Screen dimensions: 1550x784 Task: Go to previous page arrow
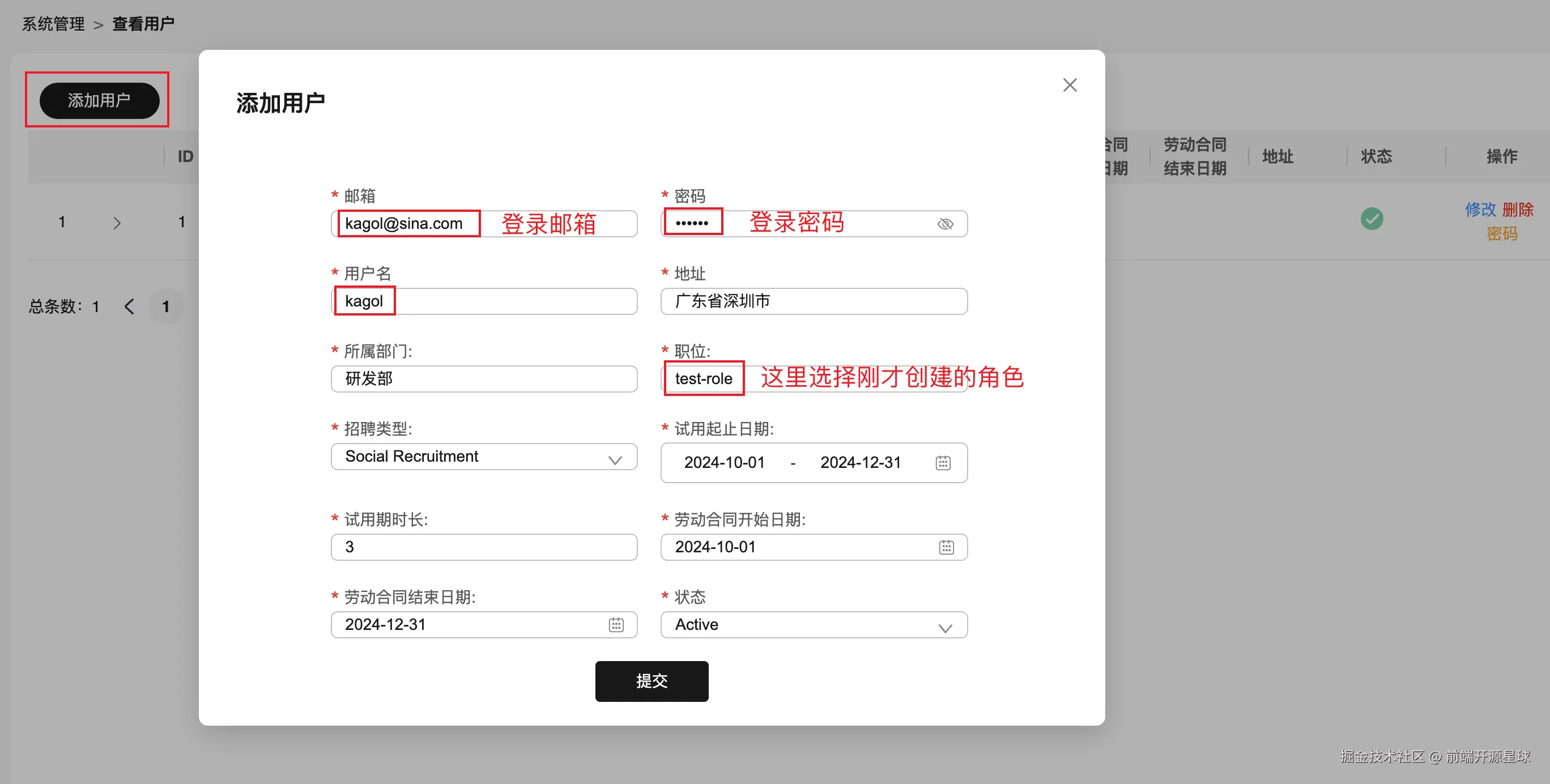(x=129, y=306)
